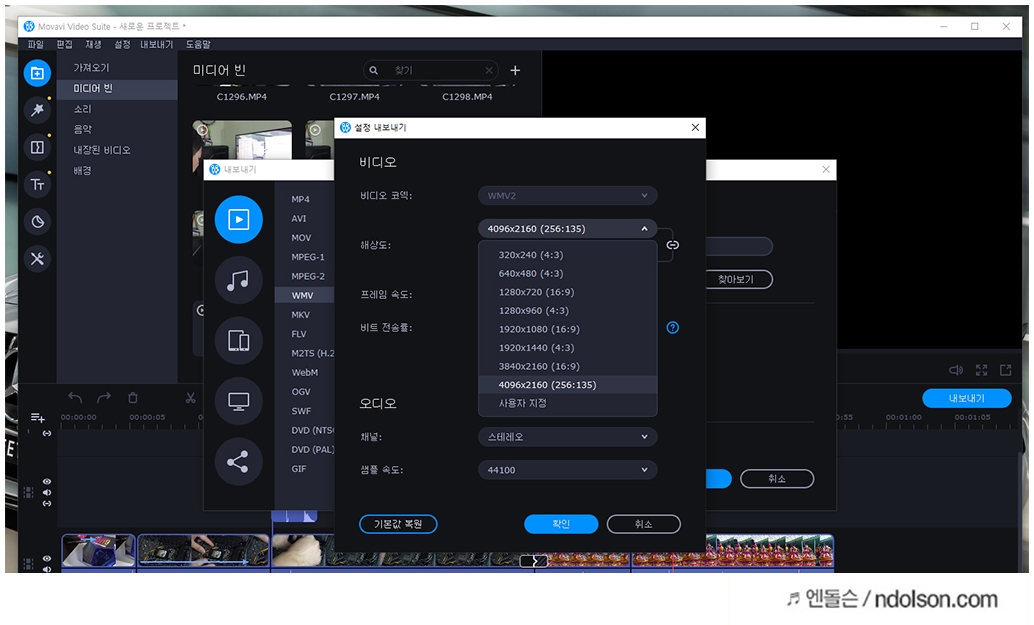Open the 도움말 menu
Image resolution: width=1034 pixels, height=625 pixels.
(198, 44)
